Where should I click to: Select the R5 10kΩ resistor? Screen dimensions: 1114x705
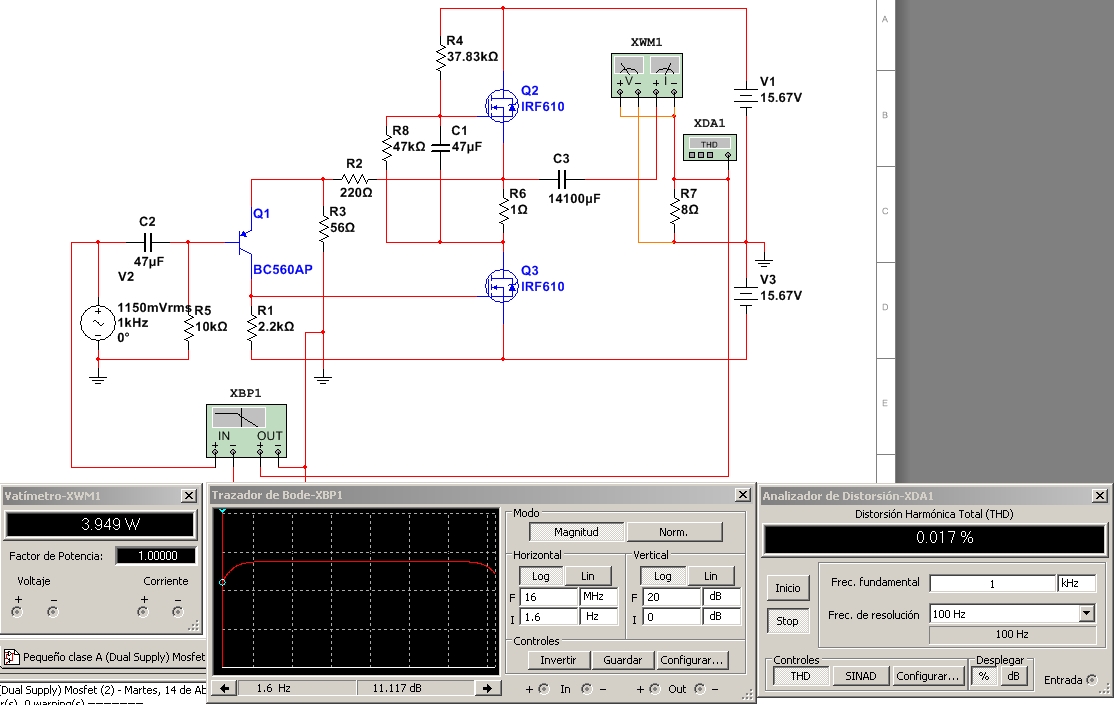tap(188, 329)
